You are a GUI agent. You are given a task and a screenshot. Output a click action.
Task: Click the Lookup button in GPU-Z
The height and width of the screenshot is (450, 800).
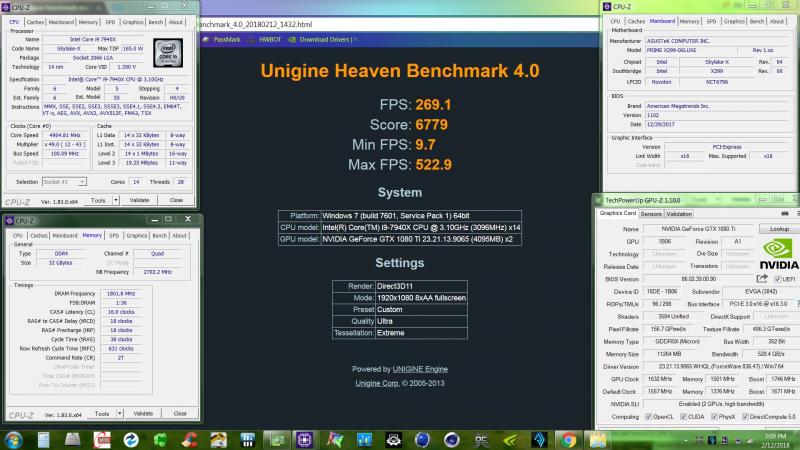(779, 229)
